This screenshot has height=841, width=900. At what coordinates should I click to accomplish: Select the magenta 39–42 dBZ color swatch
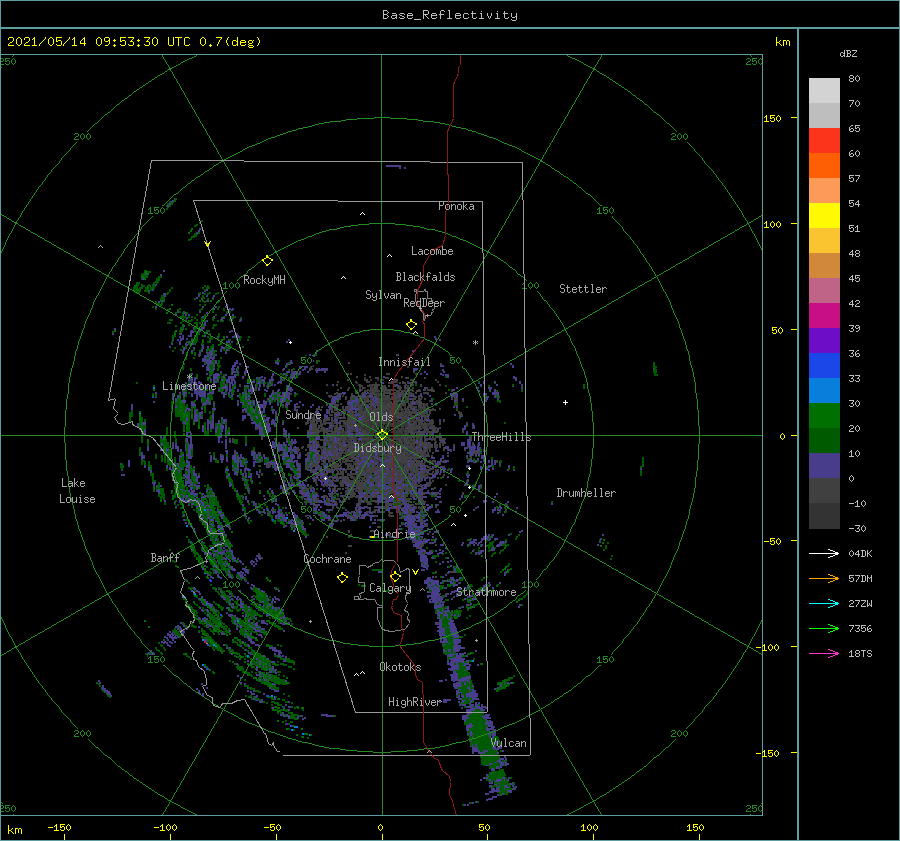tap(824, 315)
